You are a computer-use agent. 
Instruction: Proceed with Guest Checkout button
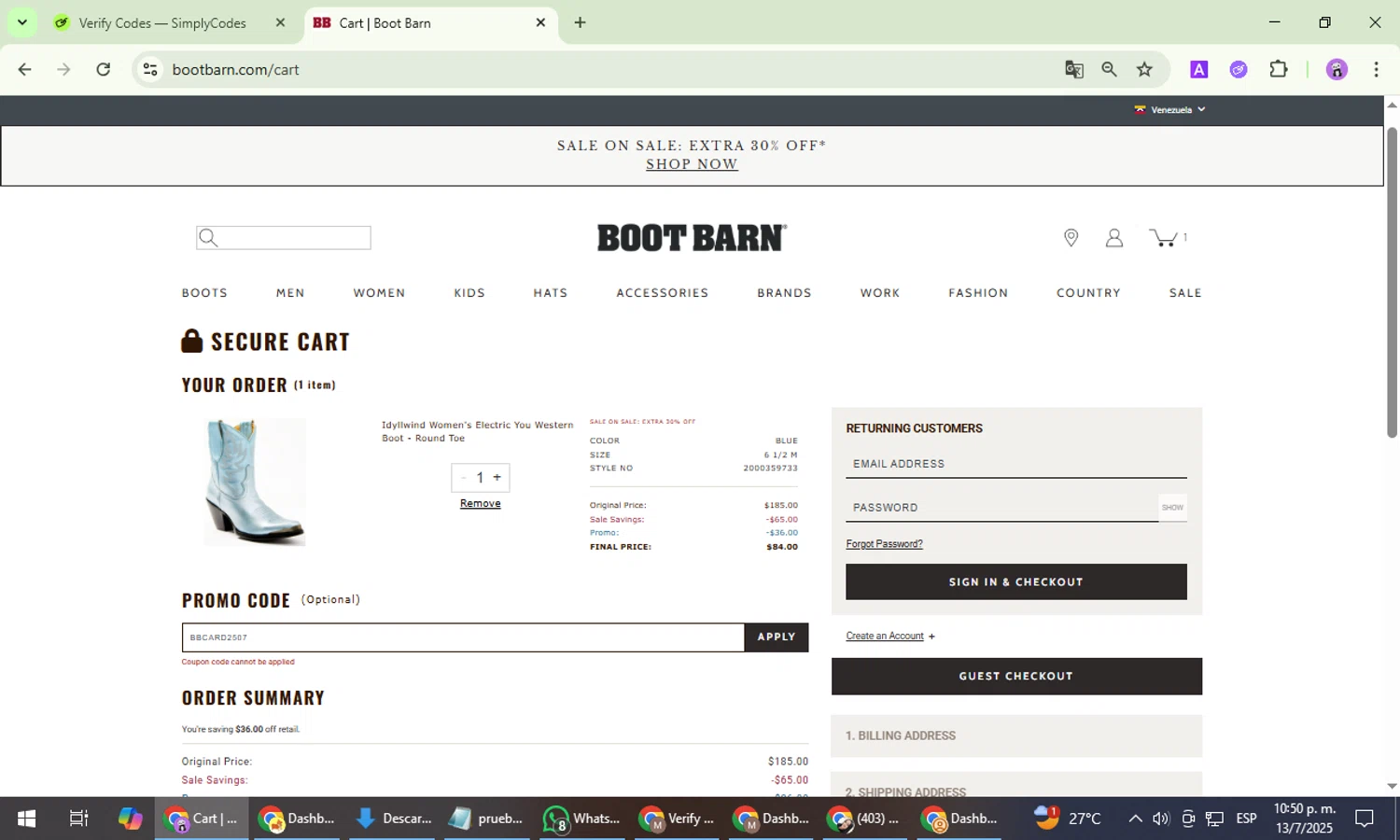pos(1016,677)
